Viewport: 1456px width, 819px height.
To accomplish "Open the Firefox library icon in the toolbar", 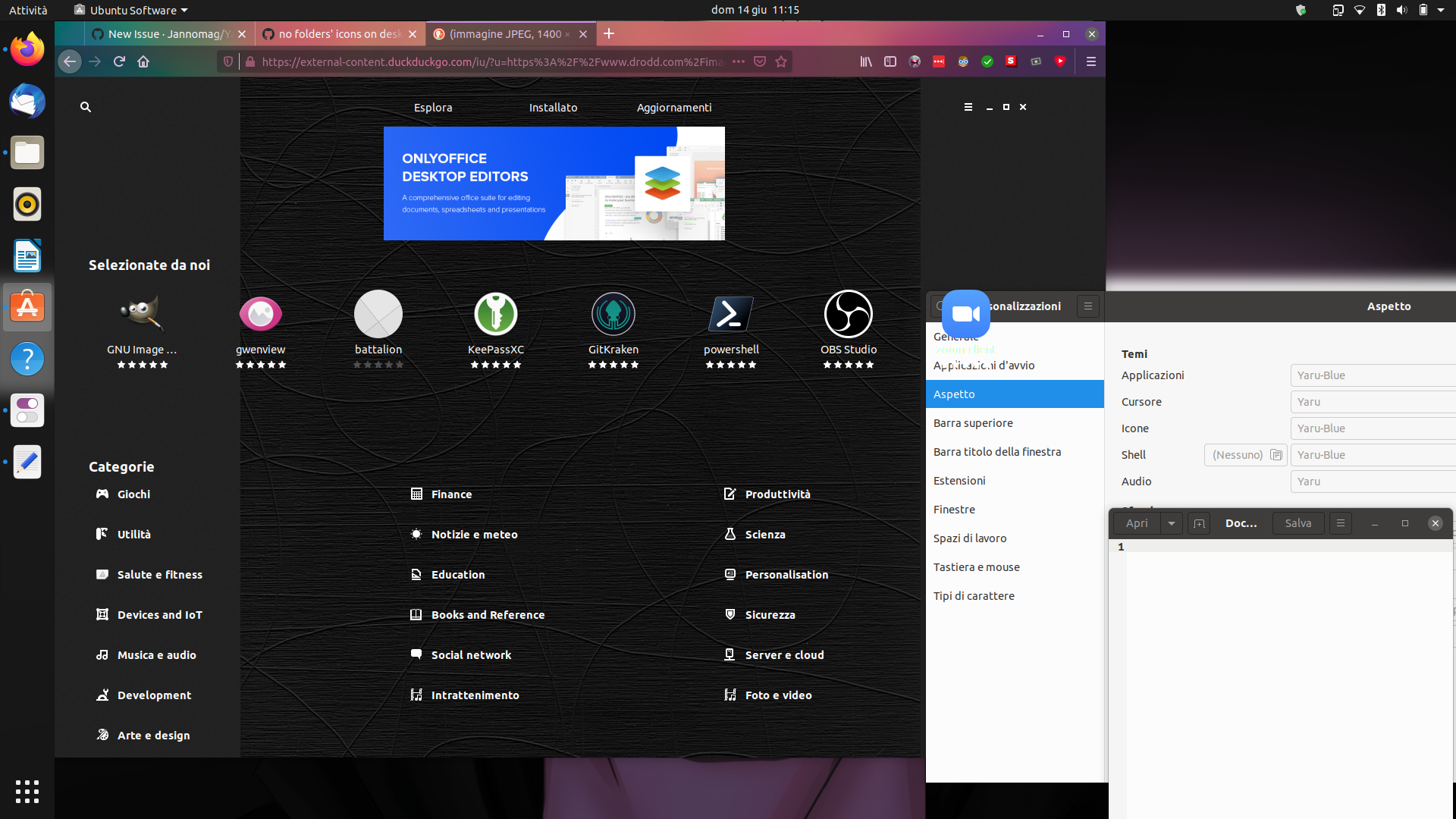I will point(867,61).
